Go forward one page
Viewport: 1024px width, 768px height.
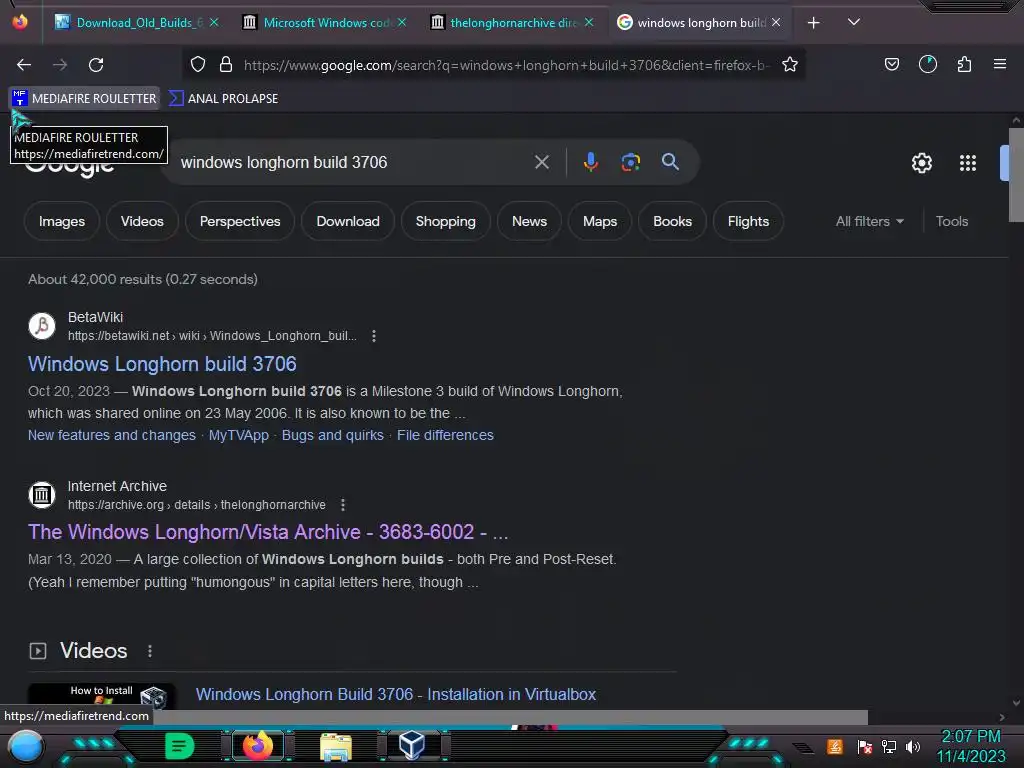(x=60, y=65)
